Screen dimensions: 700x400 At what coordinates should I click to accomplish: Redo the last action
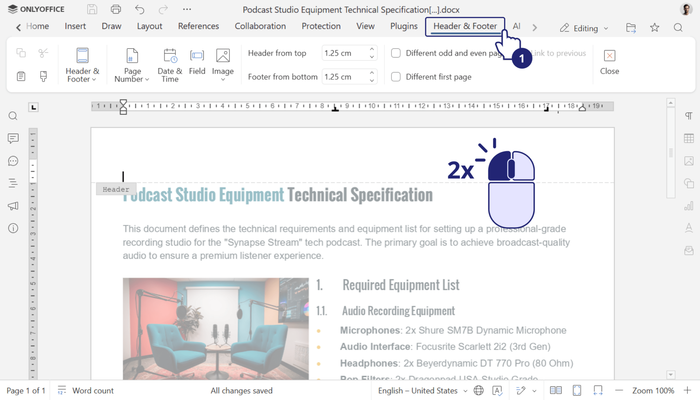pyautogui.click(x=163, y=9)
